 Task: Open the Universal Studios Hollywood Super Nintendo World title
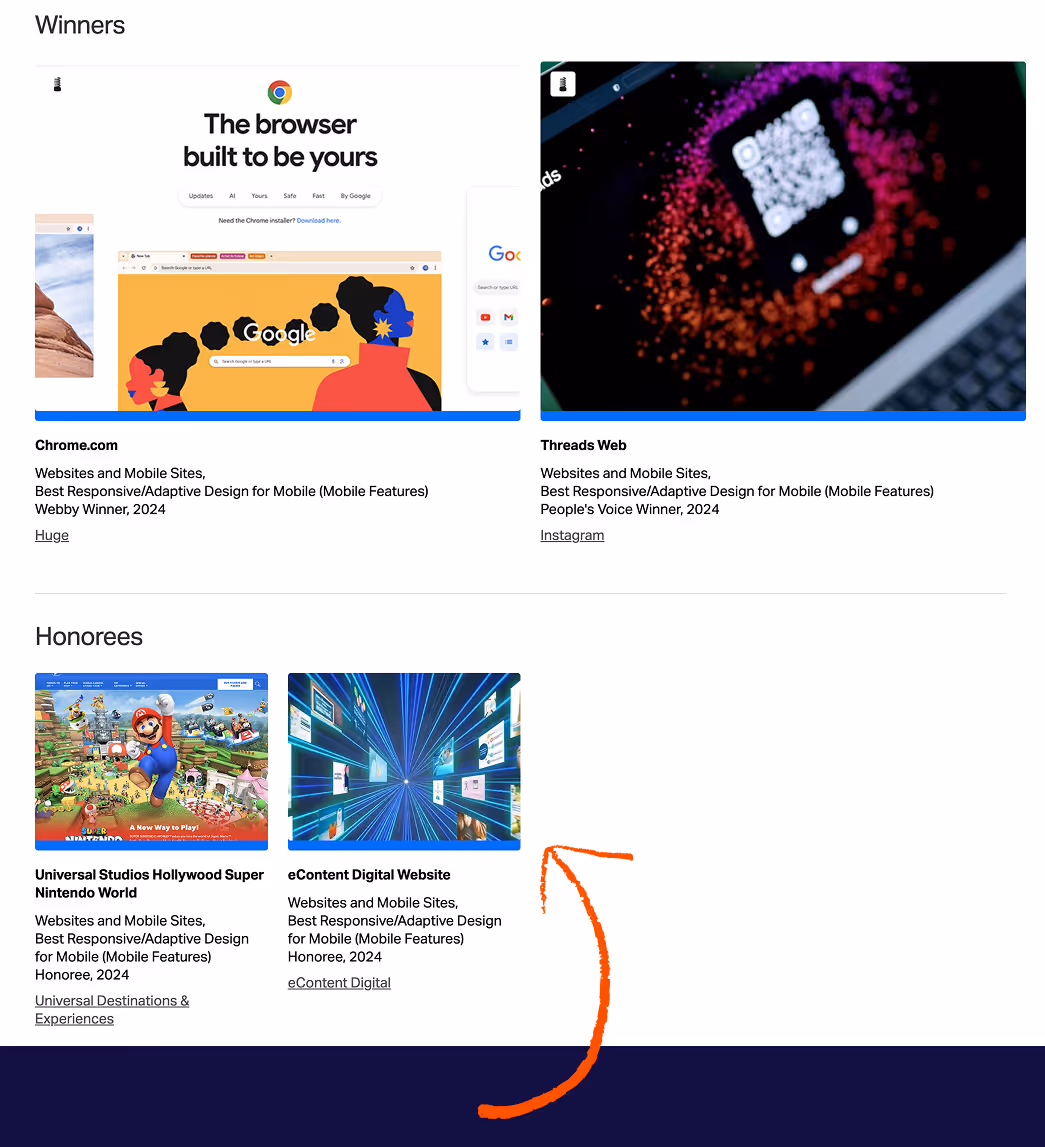click(x=149, y=884)
